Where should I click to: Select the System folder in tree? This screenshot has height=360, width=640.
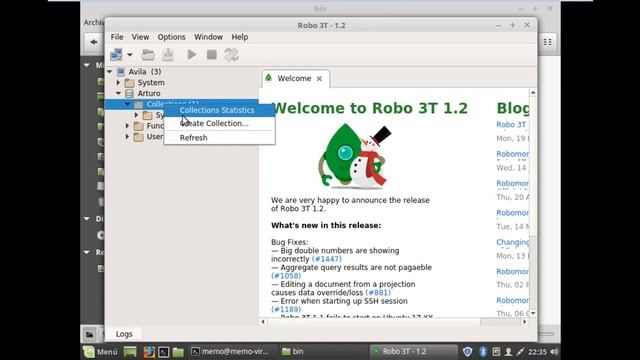(151, 82)
